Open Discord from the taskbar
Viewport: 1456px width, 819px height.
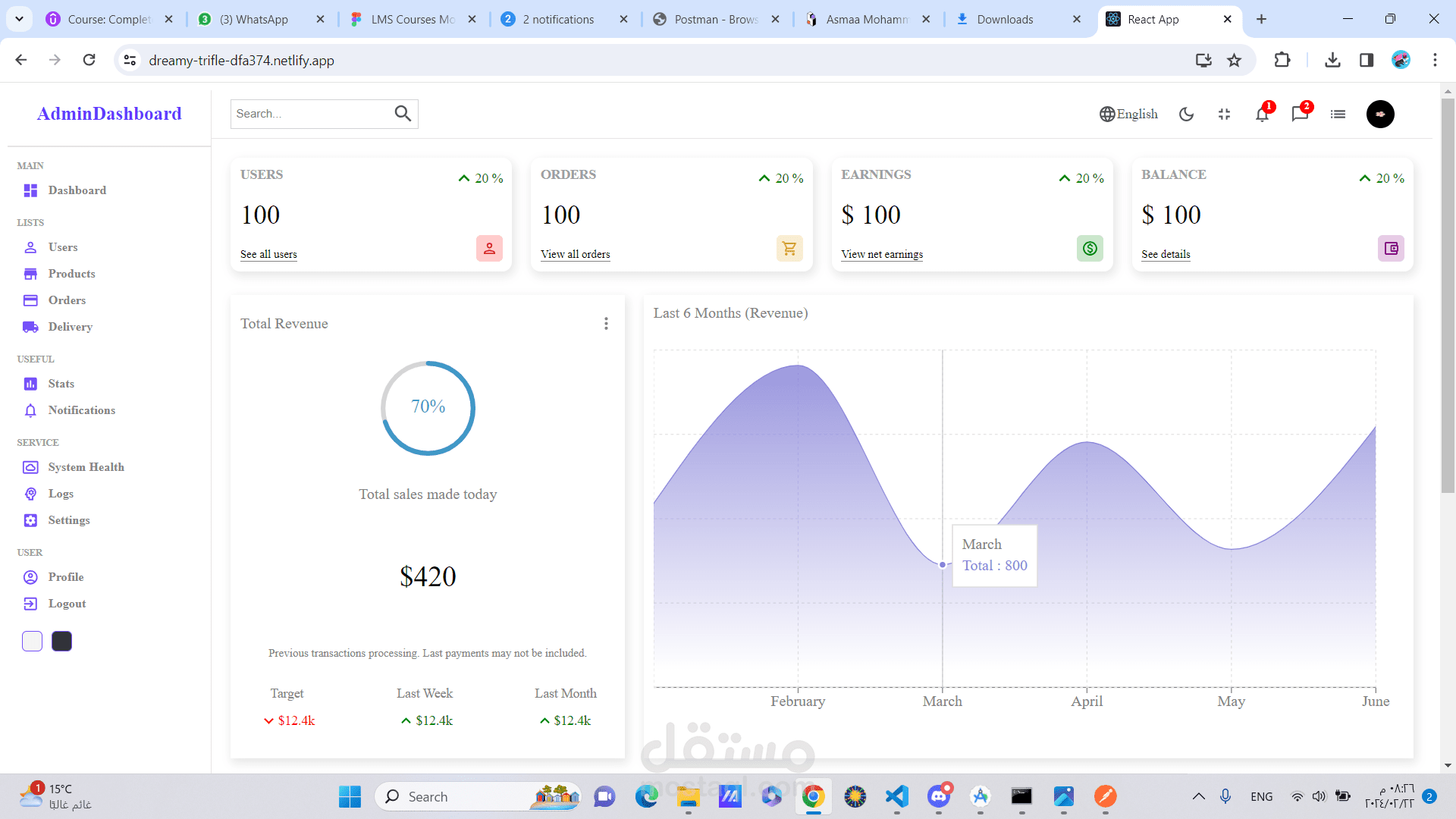pyautogui.click(x=939, y=796)
